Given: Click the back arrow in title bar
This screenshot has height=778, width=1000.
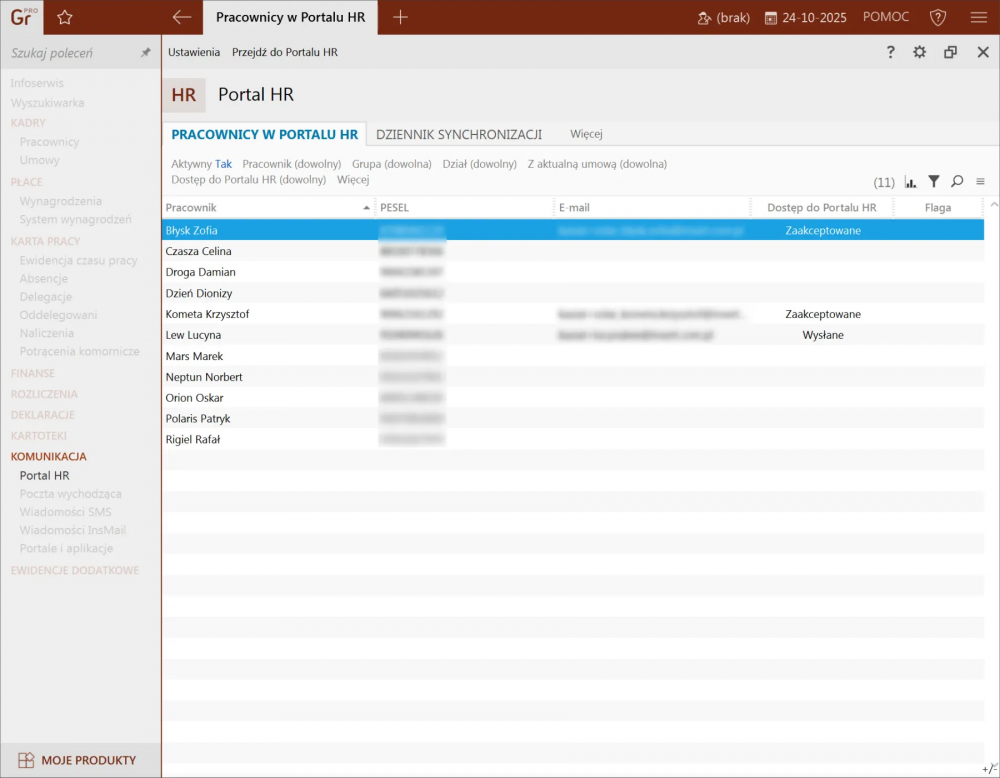Looking at the screenshot, I should [181, 17].
